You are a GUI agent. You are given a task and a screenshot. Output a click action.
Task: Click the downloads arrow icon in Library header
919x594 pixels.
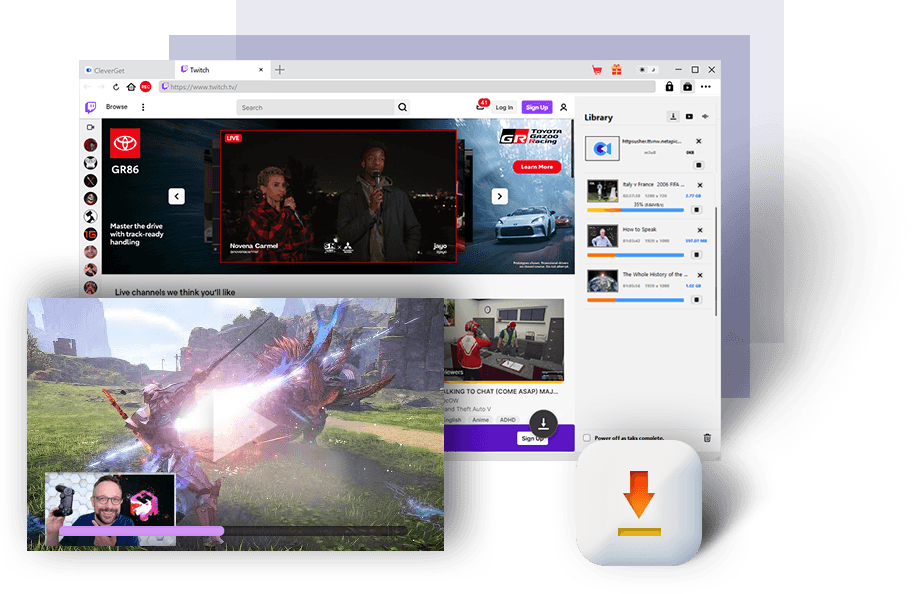(674, 116)
